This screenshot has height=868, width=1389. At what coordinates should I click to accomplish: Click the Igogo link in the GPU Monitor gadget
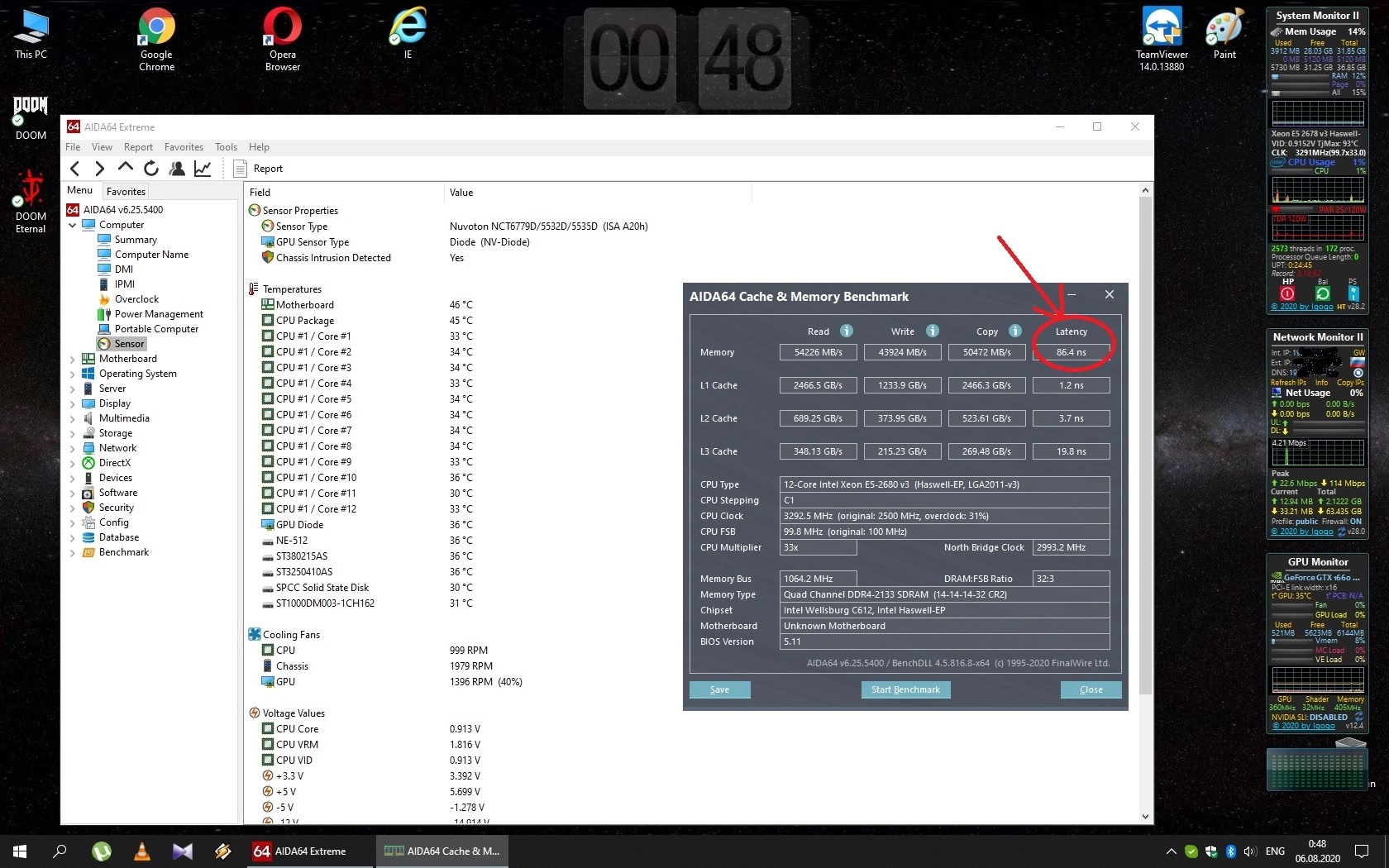pos(1303,726)
